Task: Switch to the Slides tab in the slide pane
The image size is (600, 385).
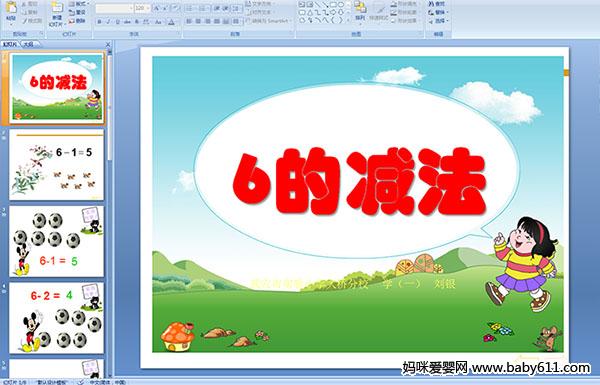Action: (x=10, y=44)
